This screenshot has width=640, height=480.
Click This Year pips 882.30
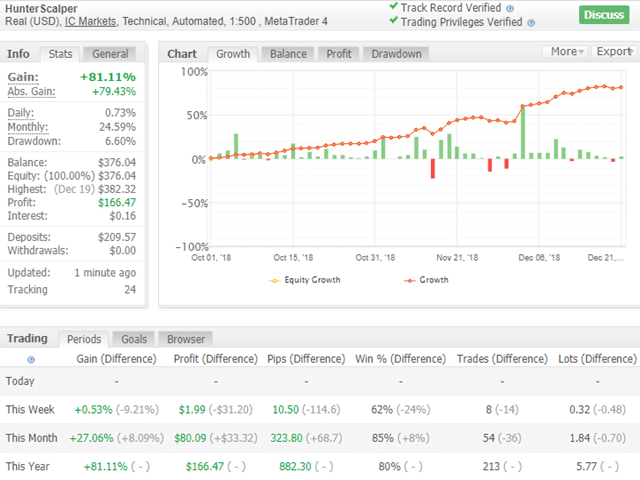295,466
